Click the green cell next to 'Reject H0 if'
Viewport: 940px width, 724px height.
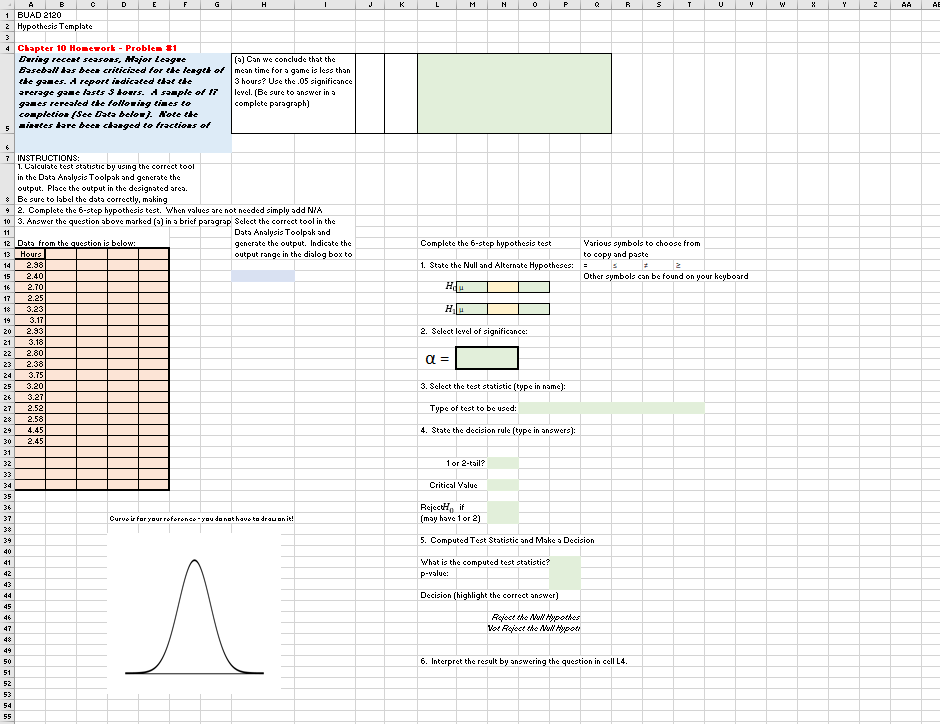pyautogui.click(x=503, y=512)
